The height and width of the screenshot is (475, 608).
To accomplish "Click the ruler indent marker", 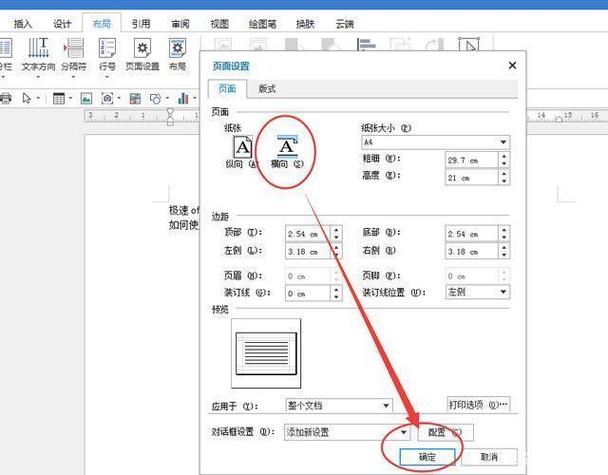I will tap(170, 117).
